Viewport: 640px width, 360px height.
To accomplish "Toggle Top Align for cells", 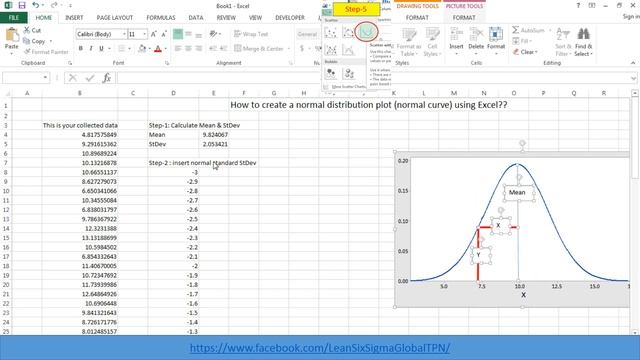I will click(x=178, y=34).
